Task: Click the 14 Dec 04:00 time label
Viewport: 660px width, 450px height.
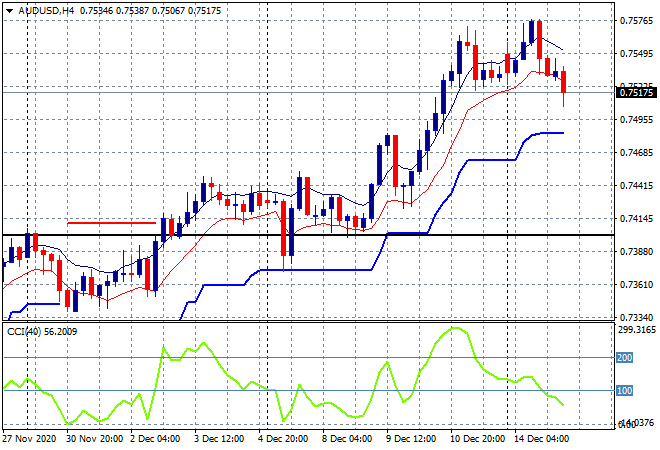Action: pyautogui.click(x=541, y=439)
